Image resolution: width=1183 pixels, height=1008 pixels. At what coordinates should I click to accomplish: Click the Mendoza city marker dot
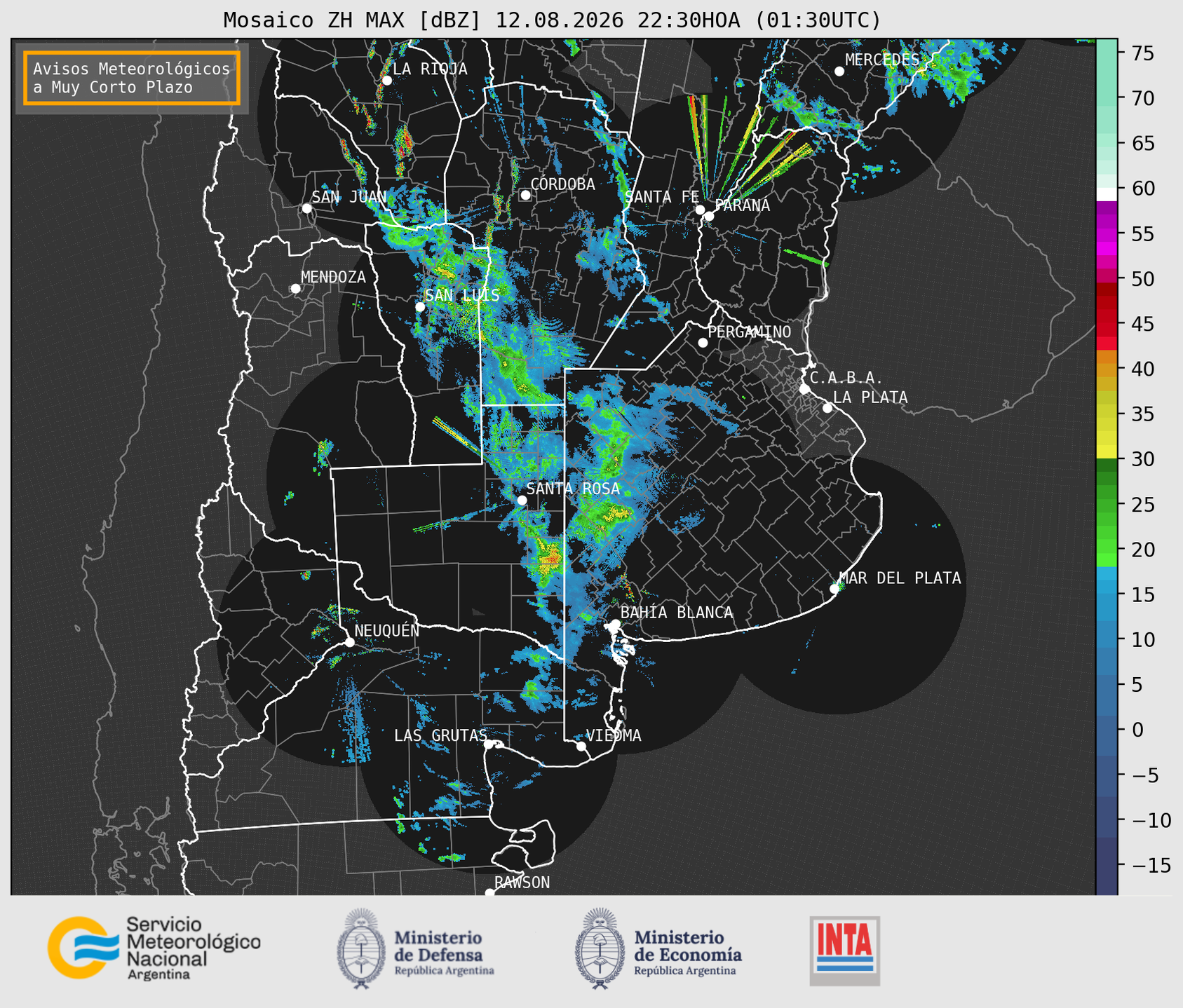coord(295,289)
